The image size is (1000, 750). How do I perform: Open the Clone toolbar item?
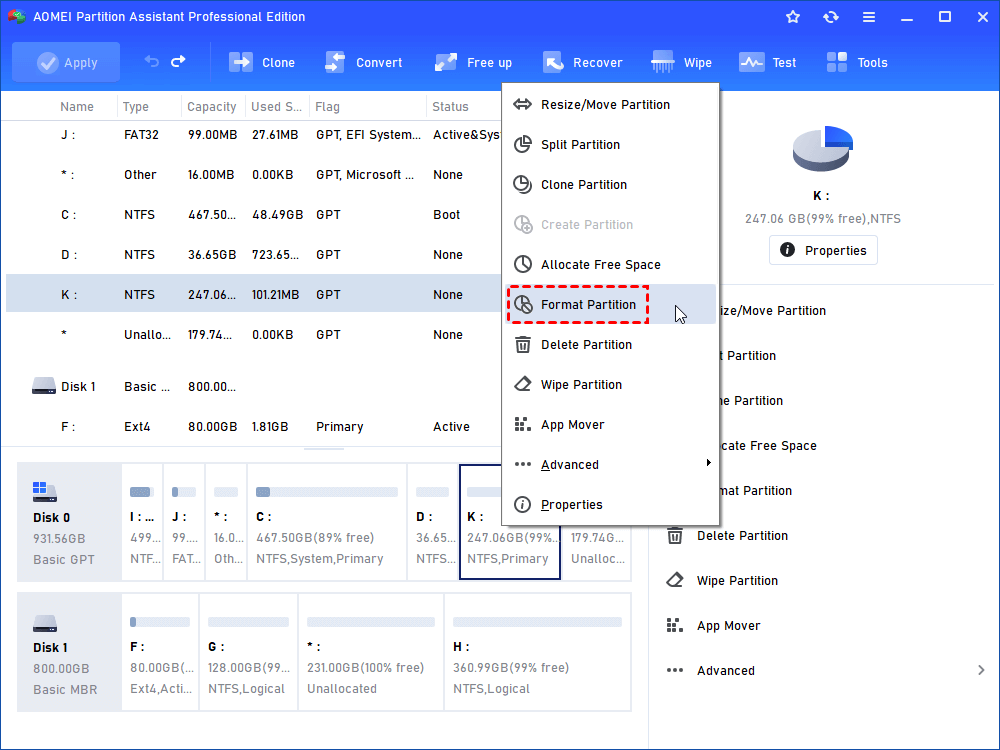point(261,62)
